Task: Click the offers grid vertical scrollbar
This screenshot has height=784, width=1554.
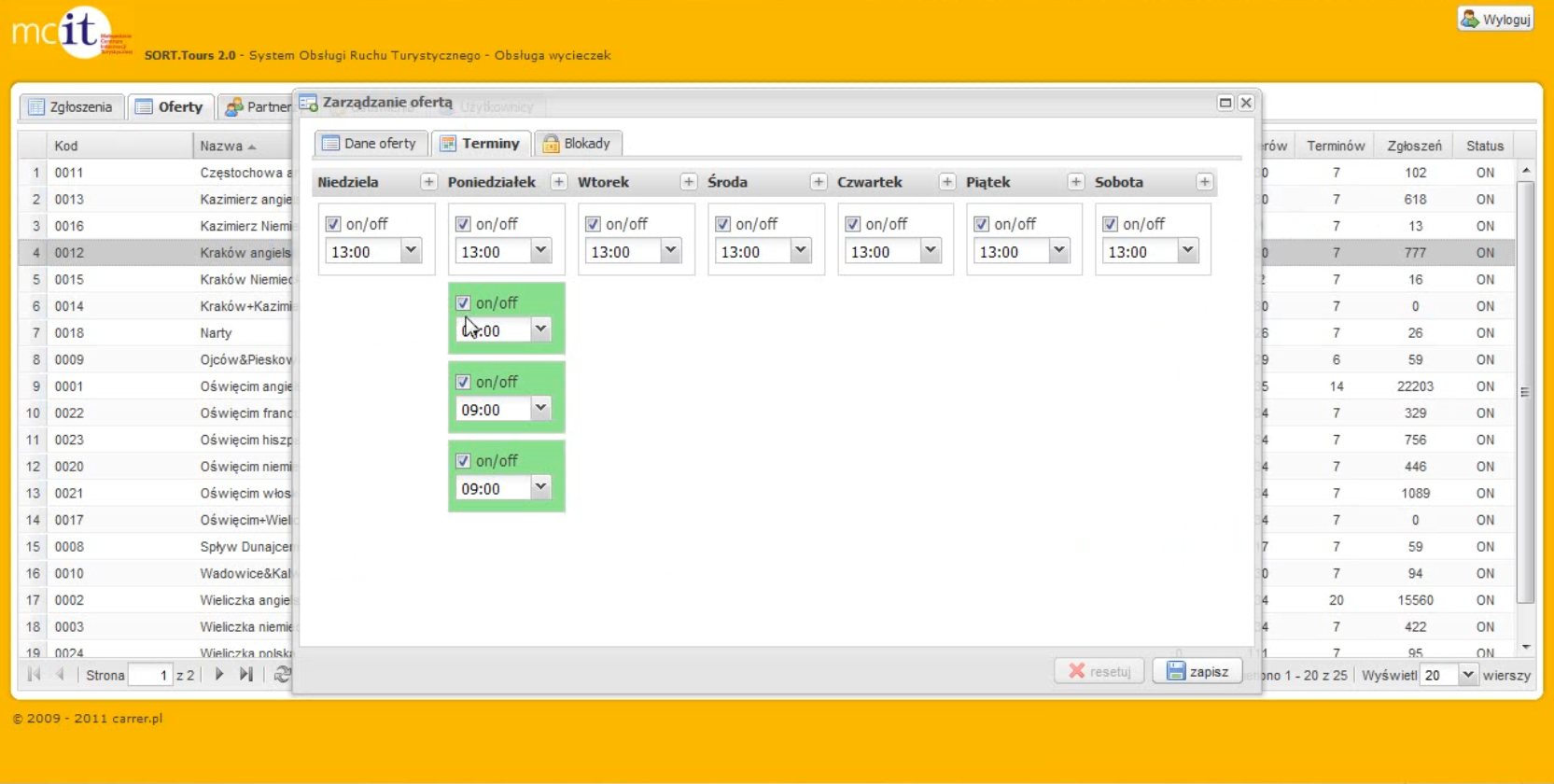Action: click(x=1526, y=392)
